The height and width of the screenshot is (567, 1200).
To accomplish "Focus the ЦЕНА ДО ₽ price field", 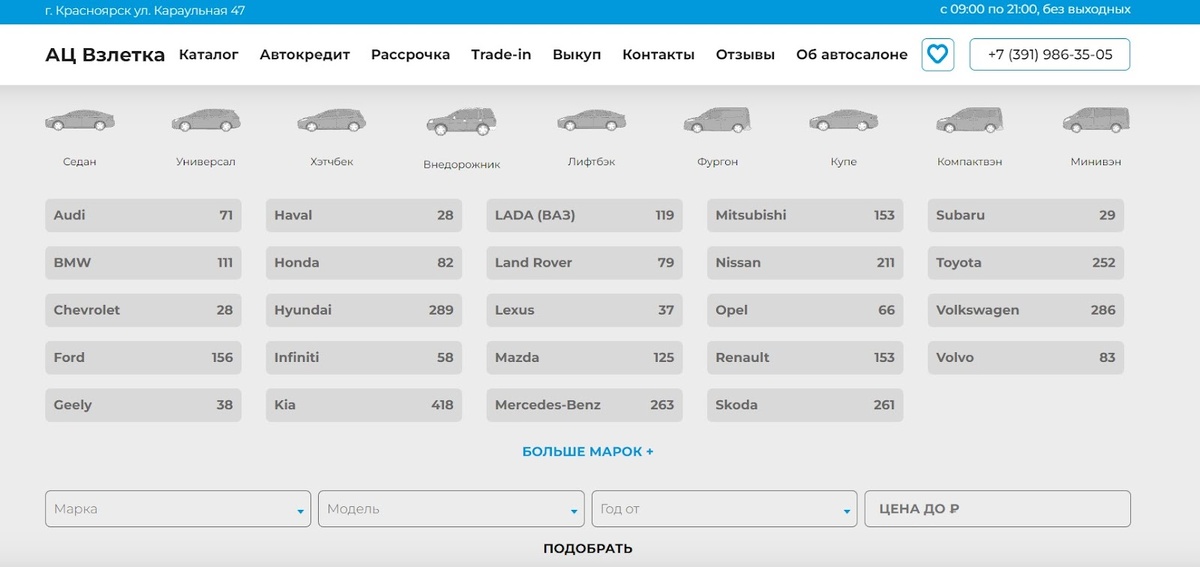I will tap(997, 509).
